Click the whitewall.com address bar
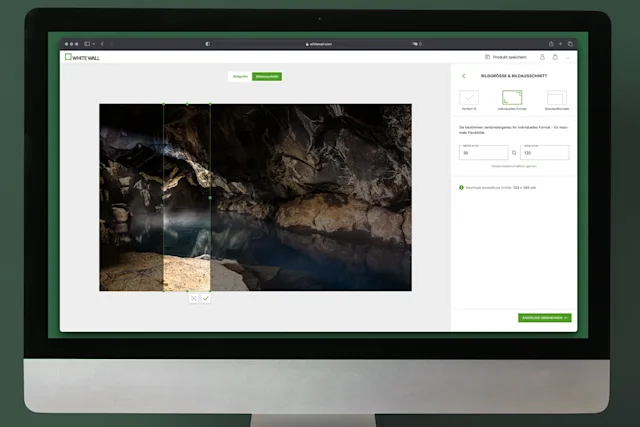 click(319, 44)
